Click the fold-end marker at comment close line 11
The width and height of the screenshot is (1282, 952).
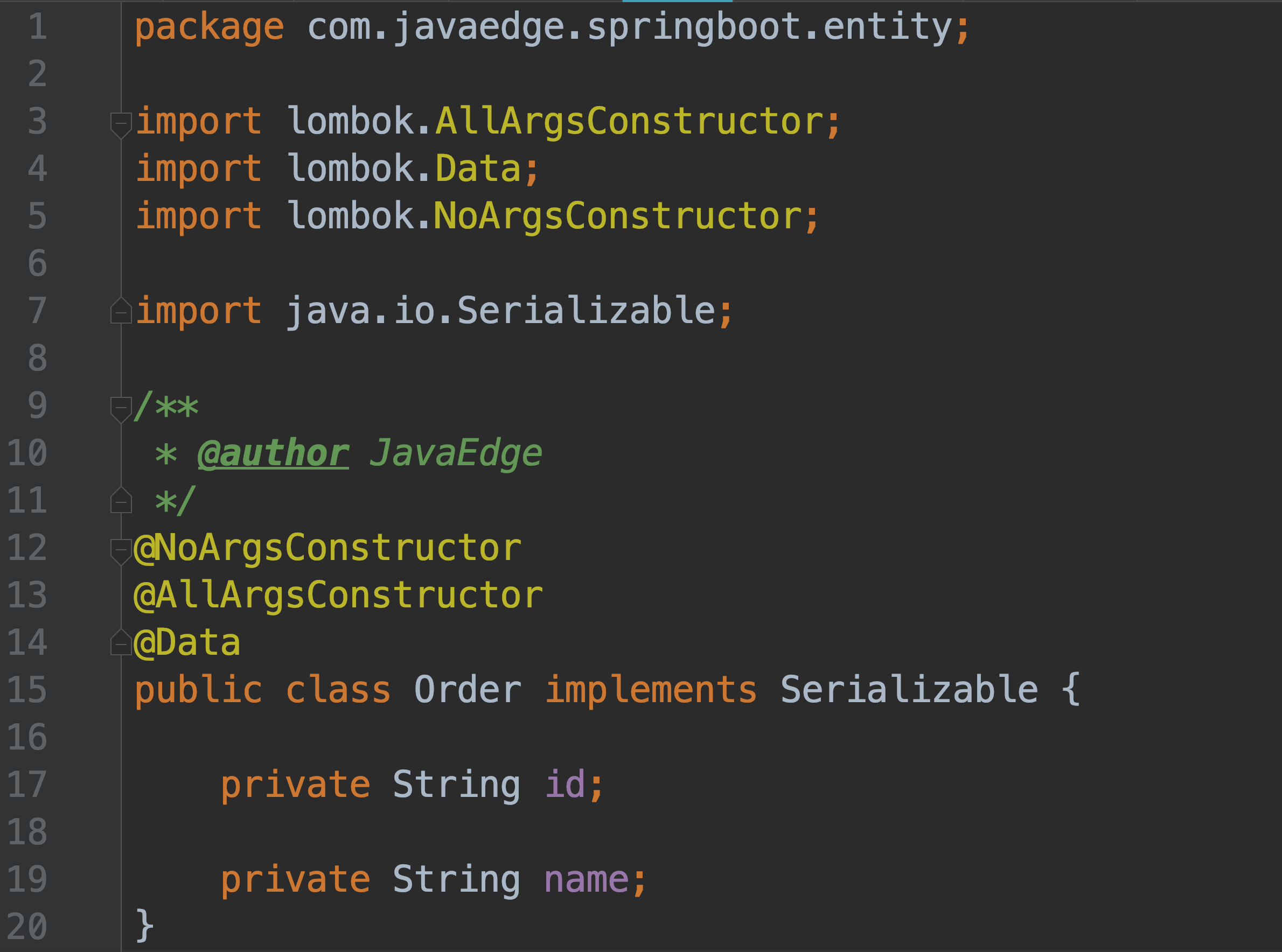121,501
